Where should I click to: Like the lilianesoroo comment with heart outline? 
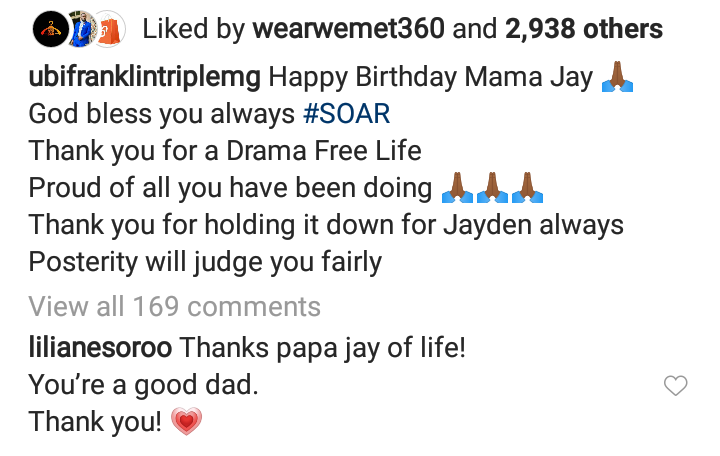click(x=675, y=385)
